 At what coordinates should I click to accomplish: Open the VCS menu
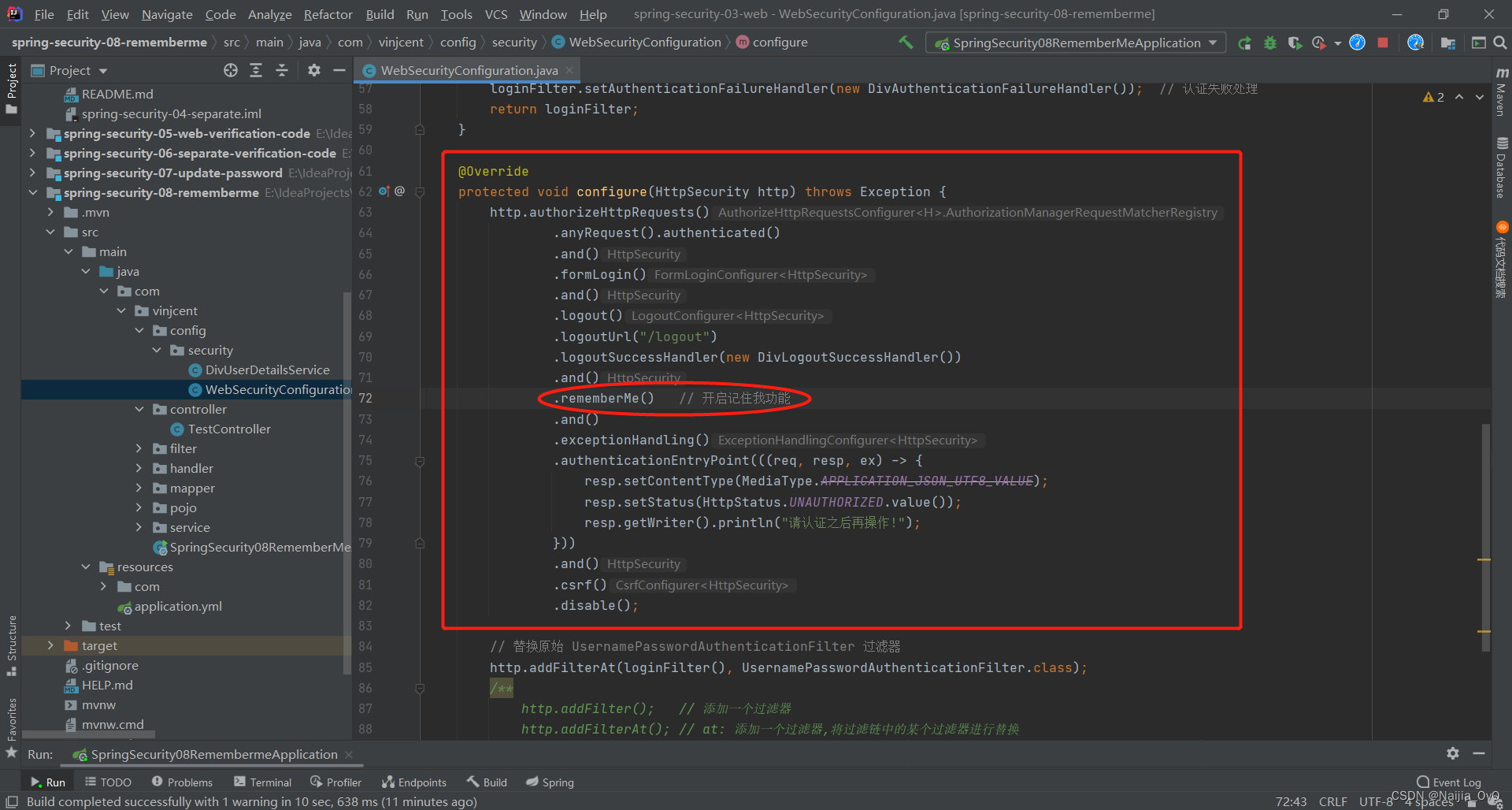point(496,14)
